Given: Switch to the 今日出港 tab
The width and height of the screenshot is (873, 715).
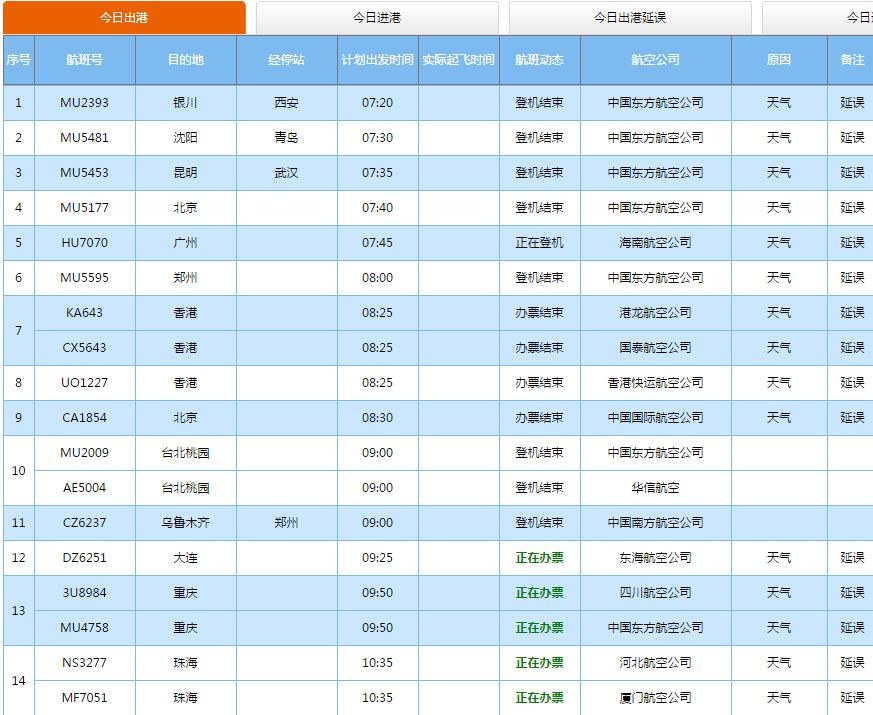Looking at the screenshot, I should (x=124, y=18).
